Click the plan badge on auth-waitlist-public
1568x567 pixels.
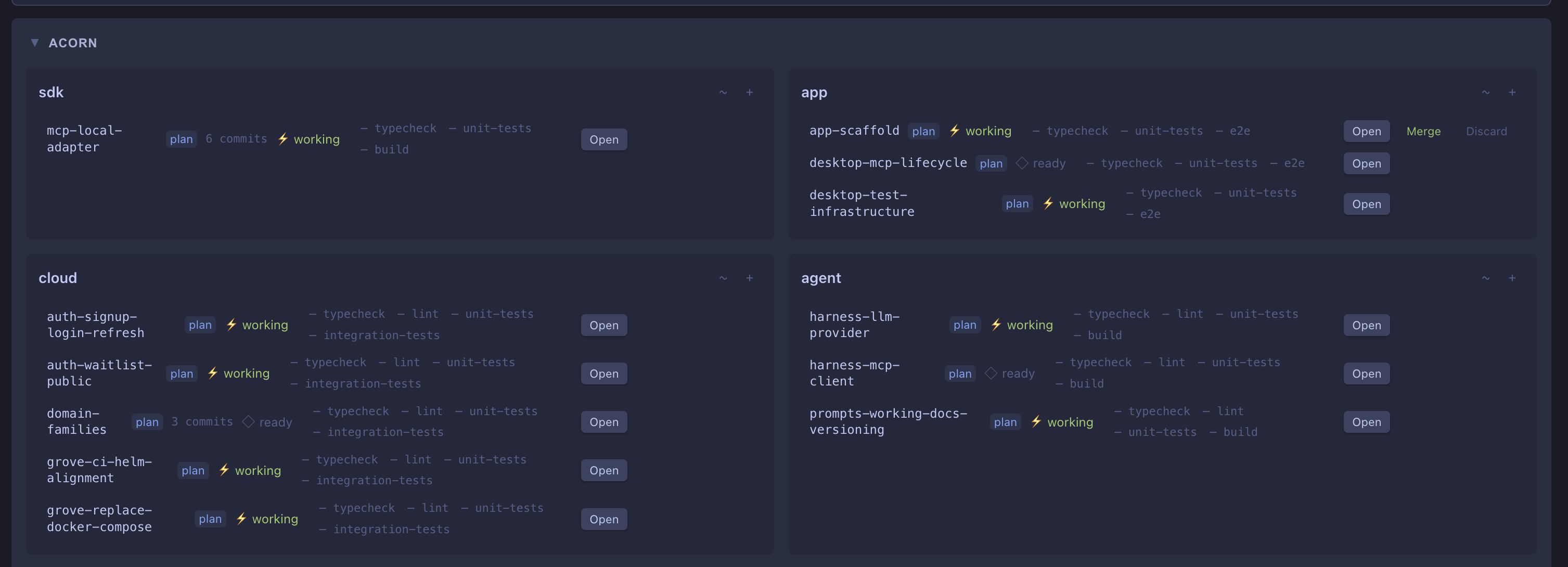182,373
